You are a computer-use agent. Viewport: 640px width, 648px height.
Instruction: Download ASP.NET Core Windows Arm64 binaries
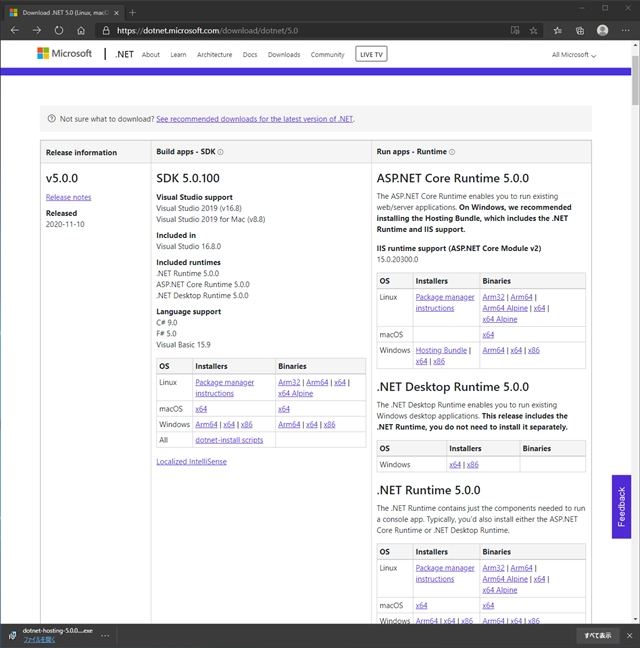493,350
